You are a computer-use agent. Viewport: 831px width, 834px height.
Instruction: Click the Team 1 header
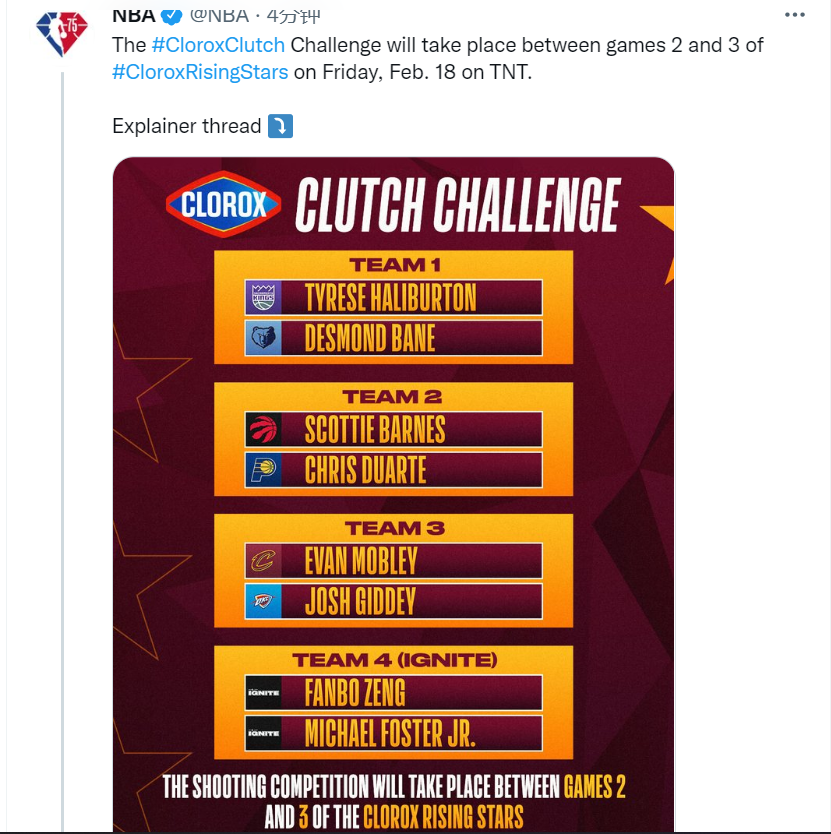[x=394, y=265]
